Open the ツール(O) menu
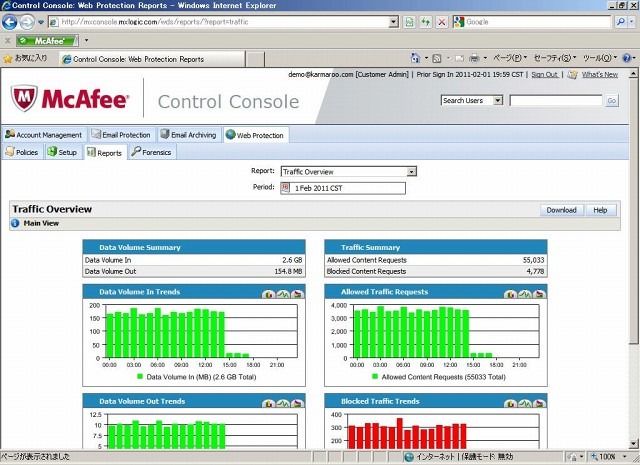This screenshot has height=465, width=640. 600,58
